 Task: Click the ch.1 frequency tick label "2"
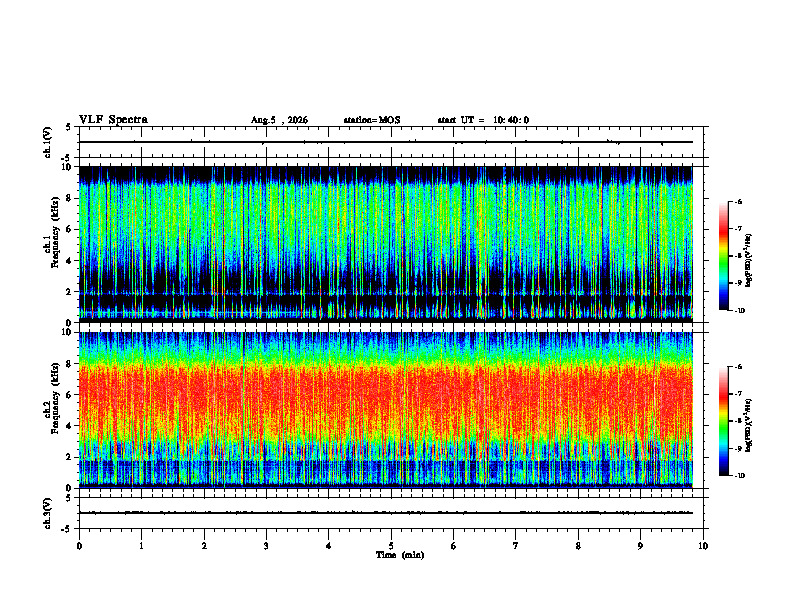pos(69,292)
